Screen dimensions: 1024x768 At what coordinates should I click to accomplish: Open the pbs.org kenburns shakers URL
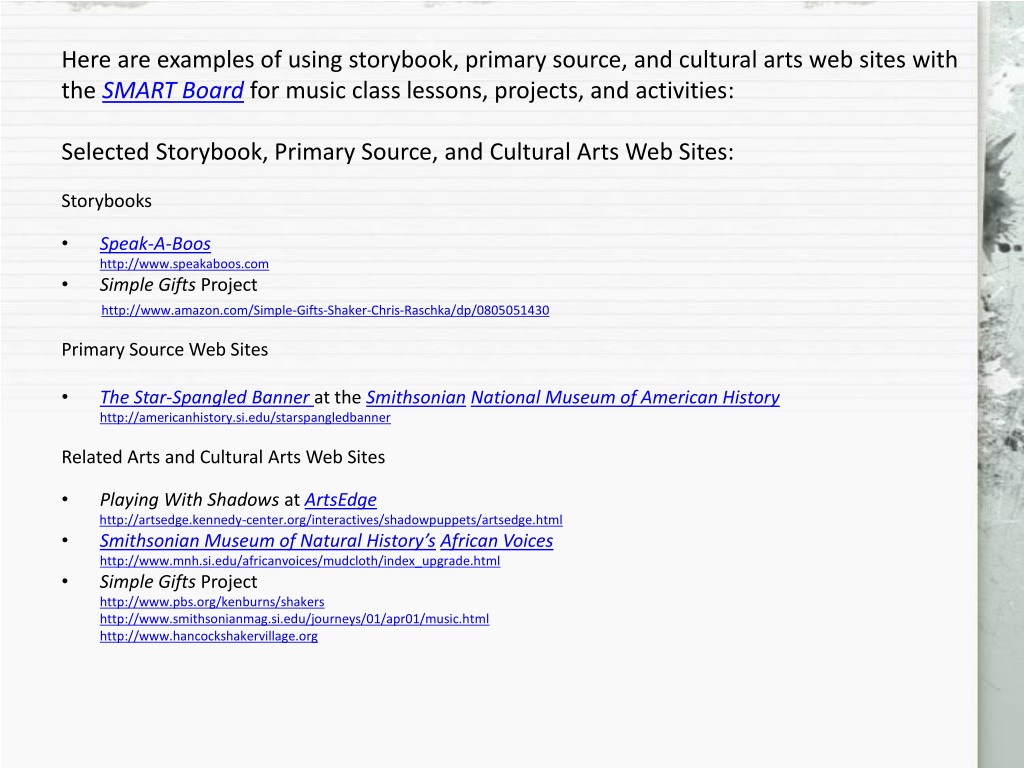coord(212,601)
